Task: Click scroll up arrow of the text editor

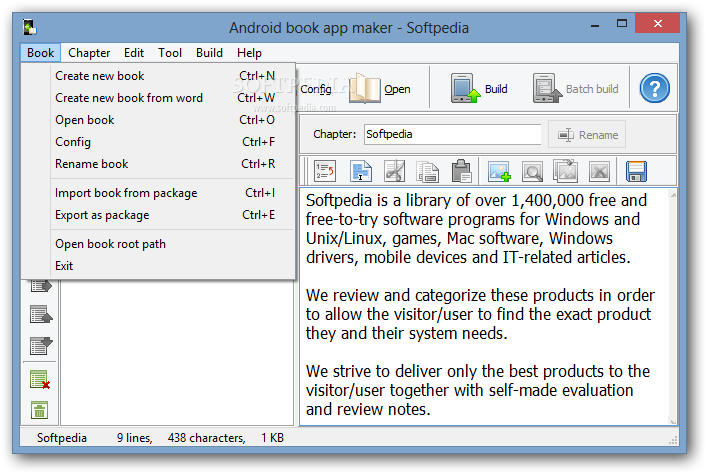Action: pyautogui.click(x=673, y=195)
